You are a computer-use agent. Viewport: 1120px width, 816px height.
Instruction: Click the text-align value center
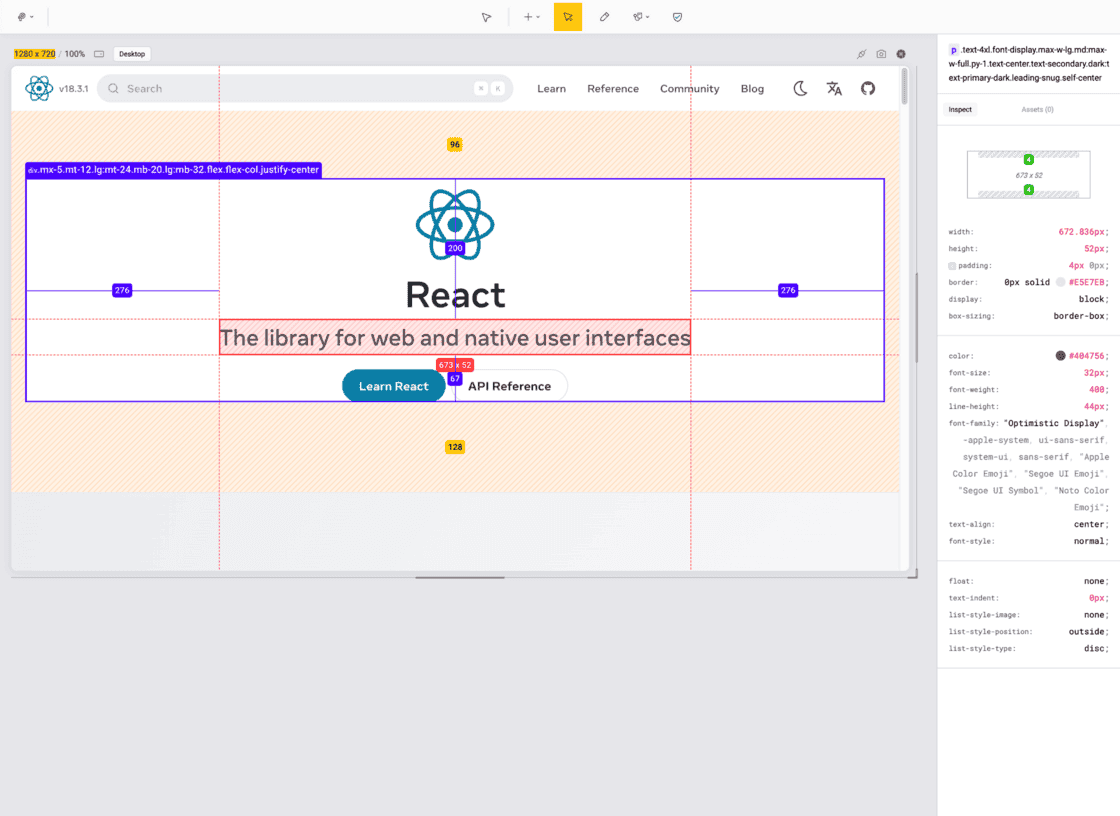click(1089, 524)
